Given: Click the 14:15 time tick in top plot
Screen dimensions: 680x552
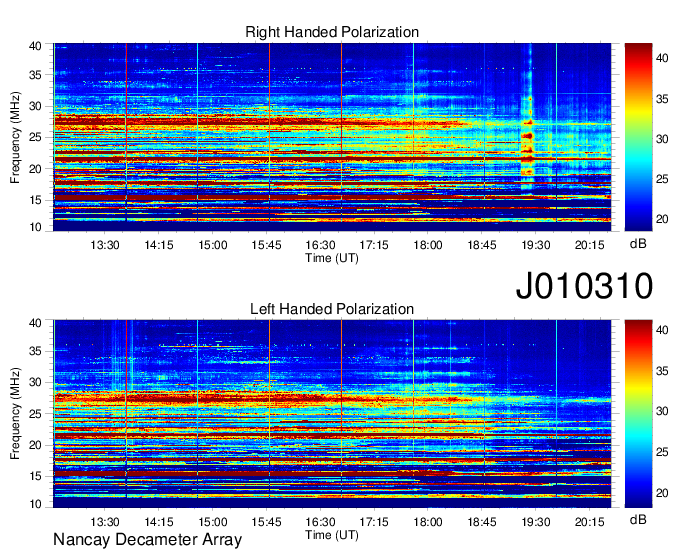Looking at the screenshot, I should coord(159,245).
